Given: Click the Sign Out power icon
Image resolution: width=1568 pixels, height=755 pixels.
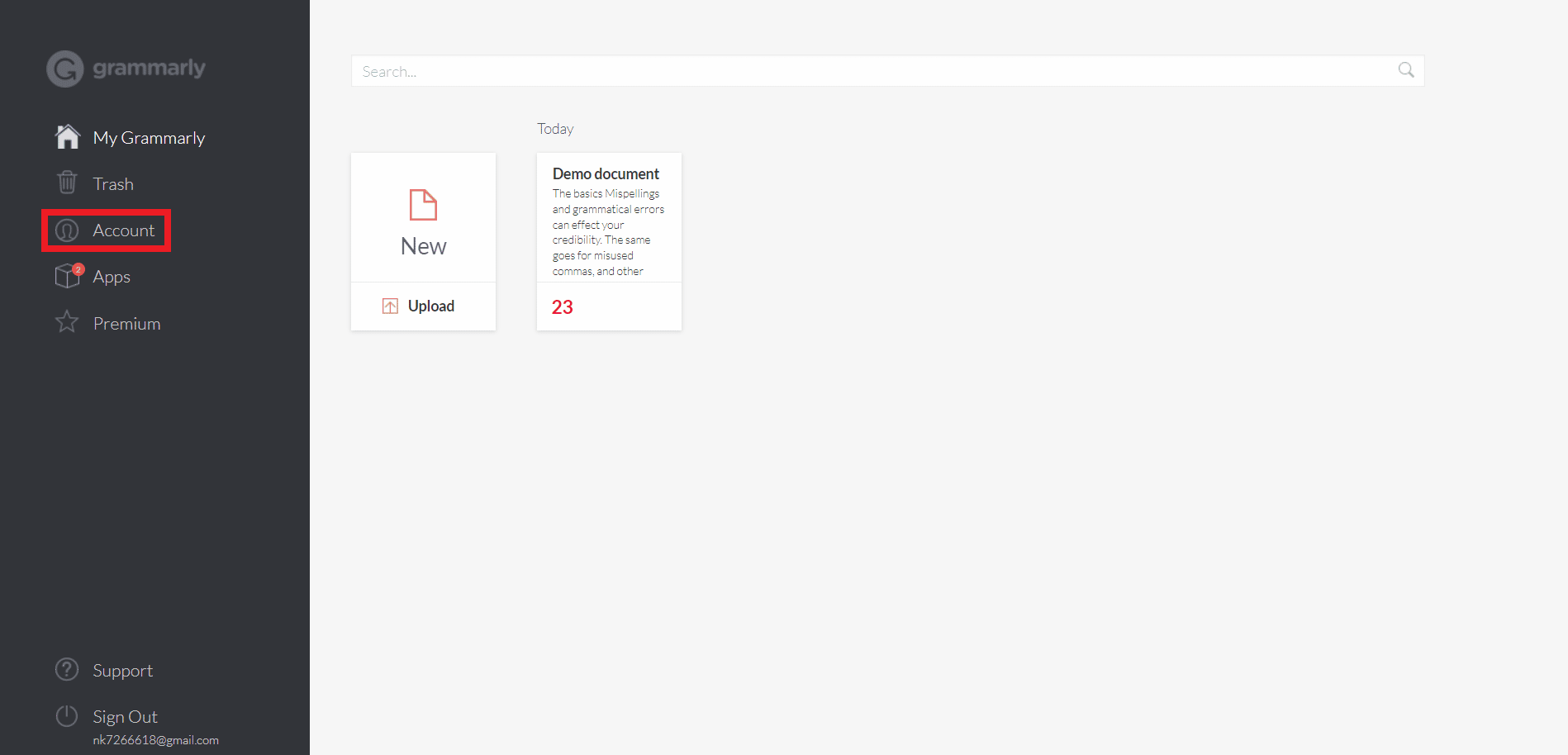Looking at the screenshot, I should [67, 715].
